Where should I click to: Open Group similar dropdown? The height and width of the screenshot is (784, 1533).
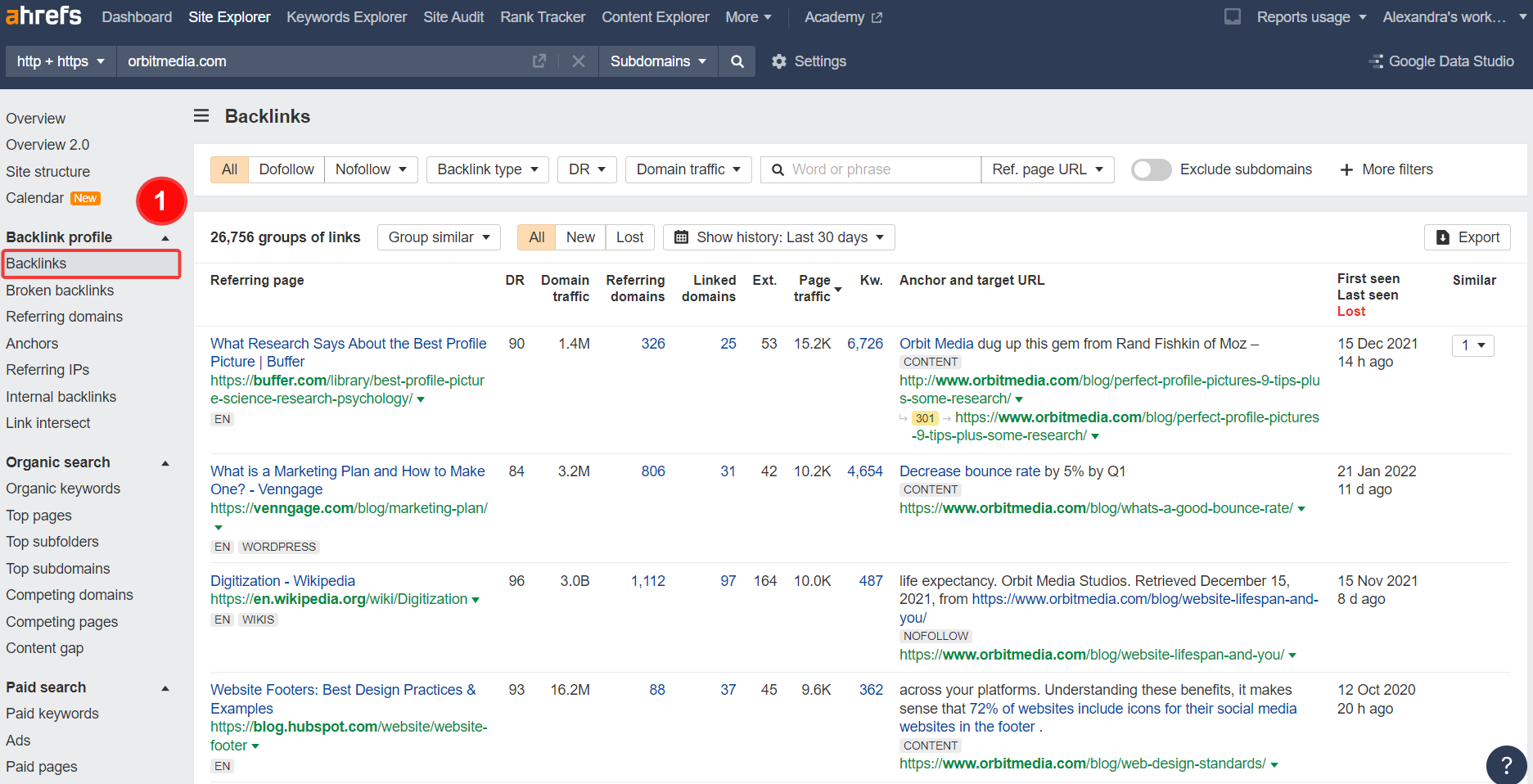[x=439, y=237]
